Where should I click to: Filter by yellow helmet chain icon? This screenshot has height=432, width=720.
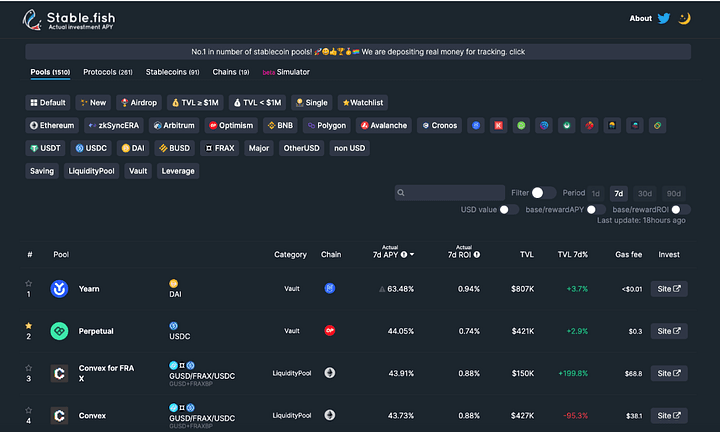pyautogui.click(x=612, y=125)
